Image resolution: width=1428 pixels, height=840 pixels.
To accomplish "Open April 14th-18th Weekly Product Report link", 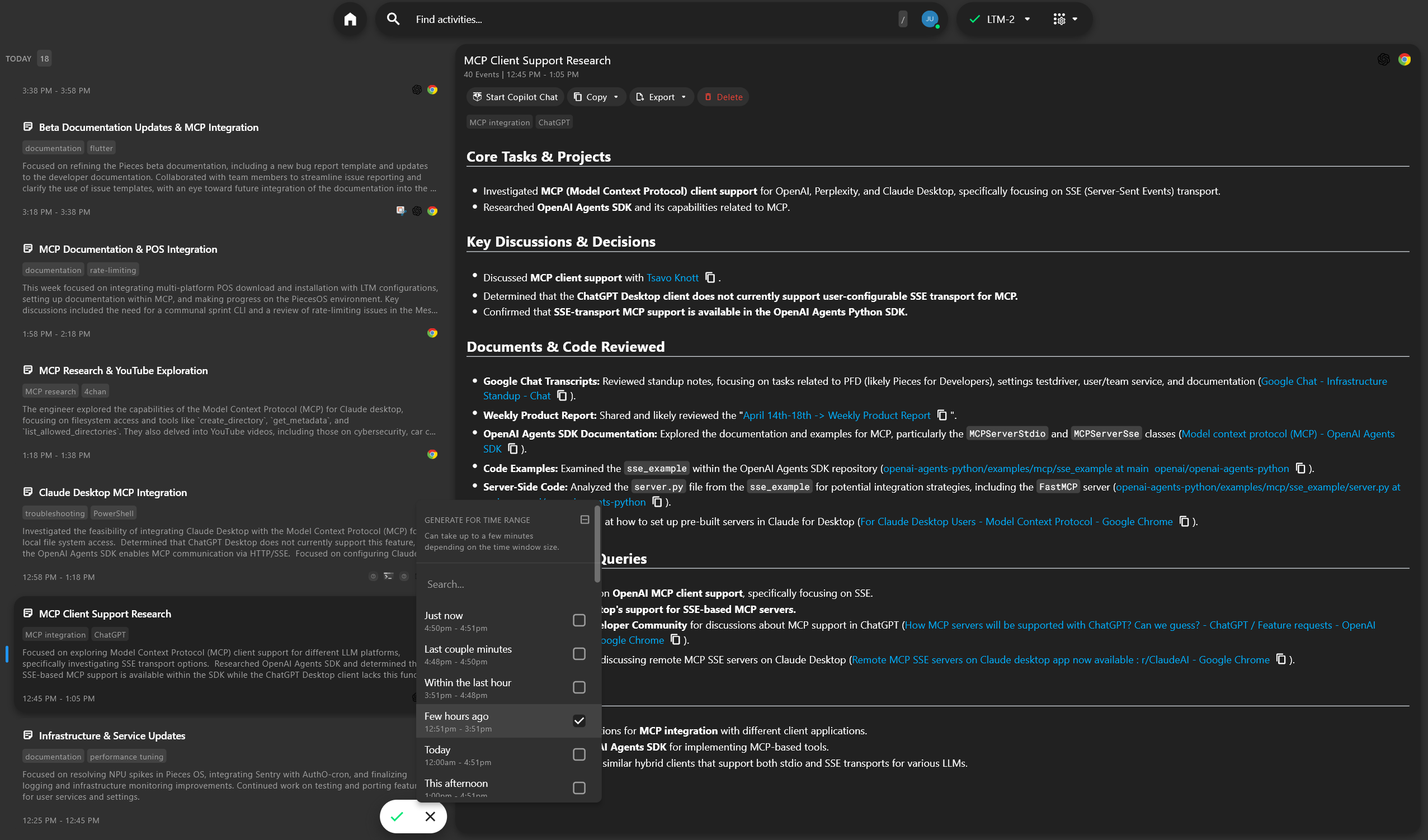I will click(x=836, y=415).
